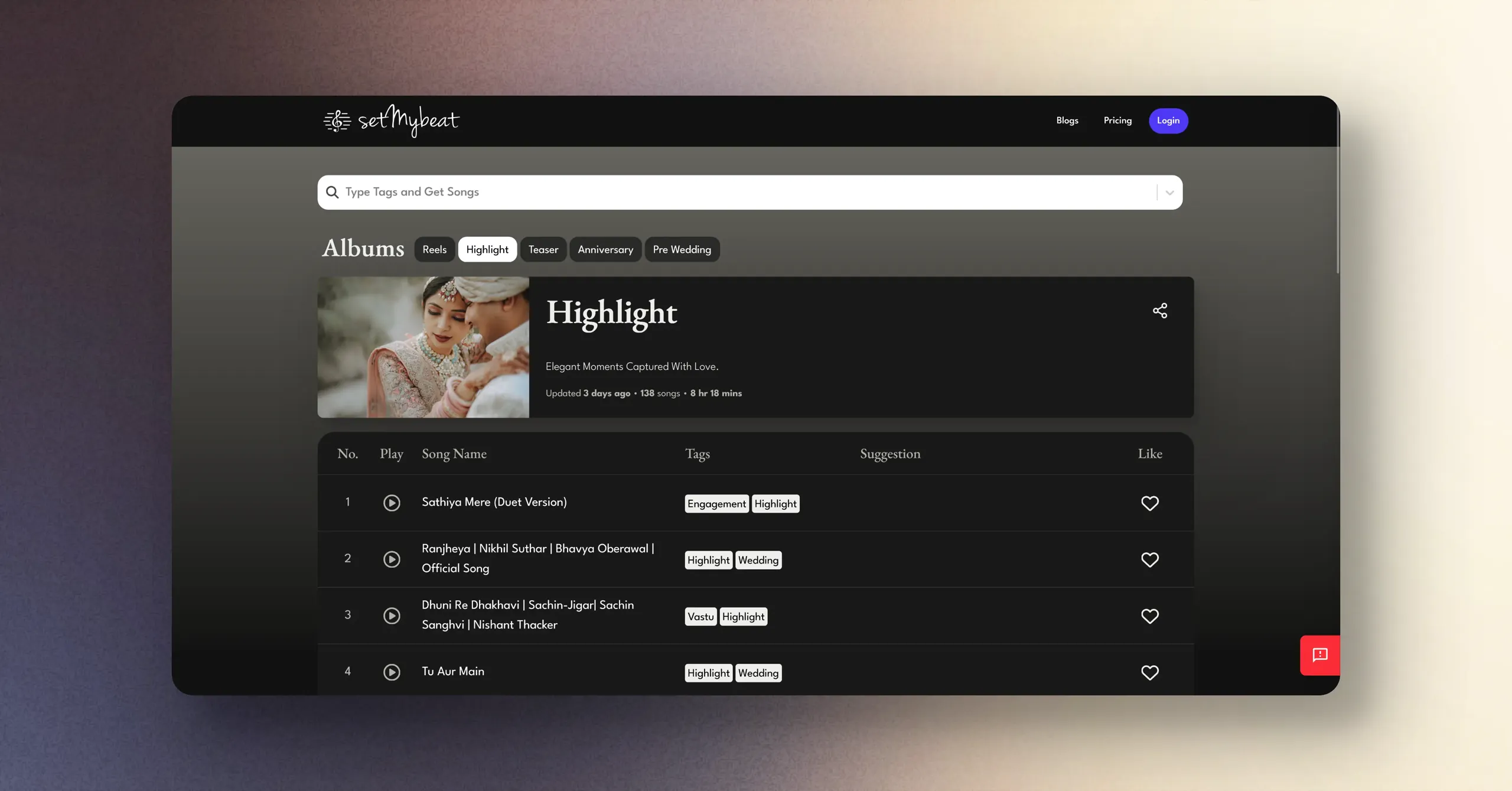Play Sathiya Mere (Duet Version) song
This screenshot has width=1512, height=791.
[392, 503]
